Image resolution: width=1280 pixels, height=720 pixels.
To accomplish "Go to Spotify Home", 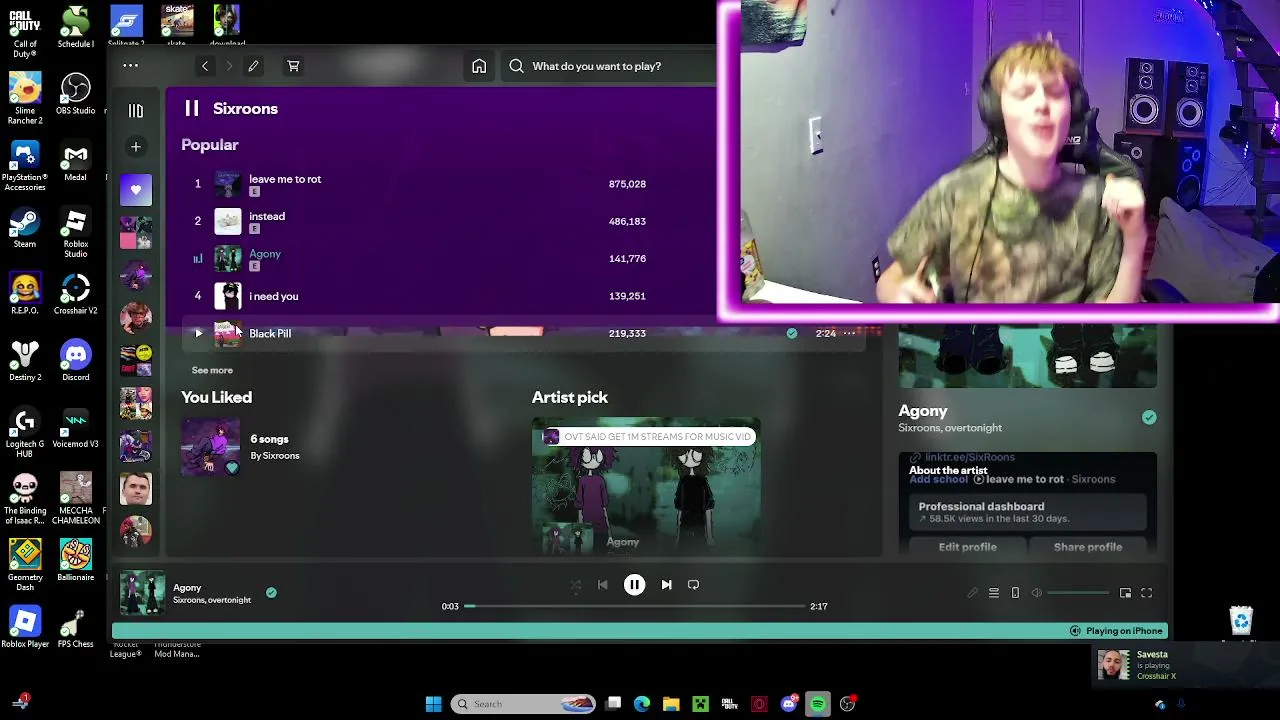I will (479, 66).
